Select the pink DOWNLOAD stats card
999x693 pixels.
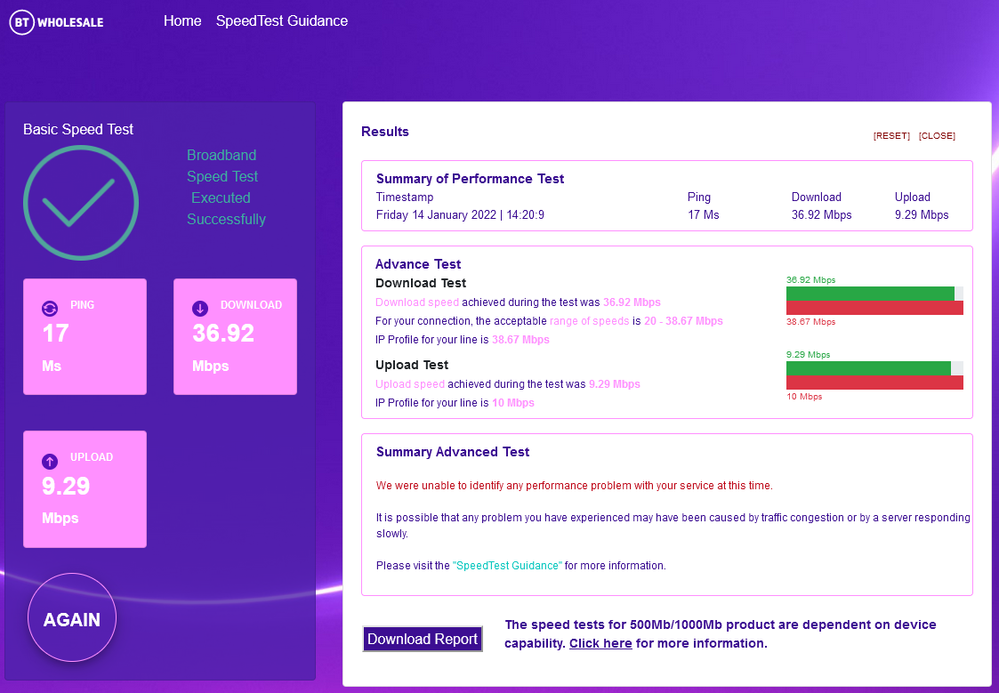pyautogui.click(x=235, y=337)
